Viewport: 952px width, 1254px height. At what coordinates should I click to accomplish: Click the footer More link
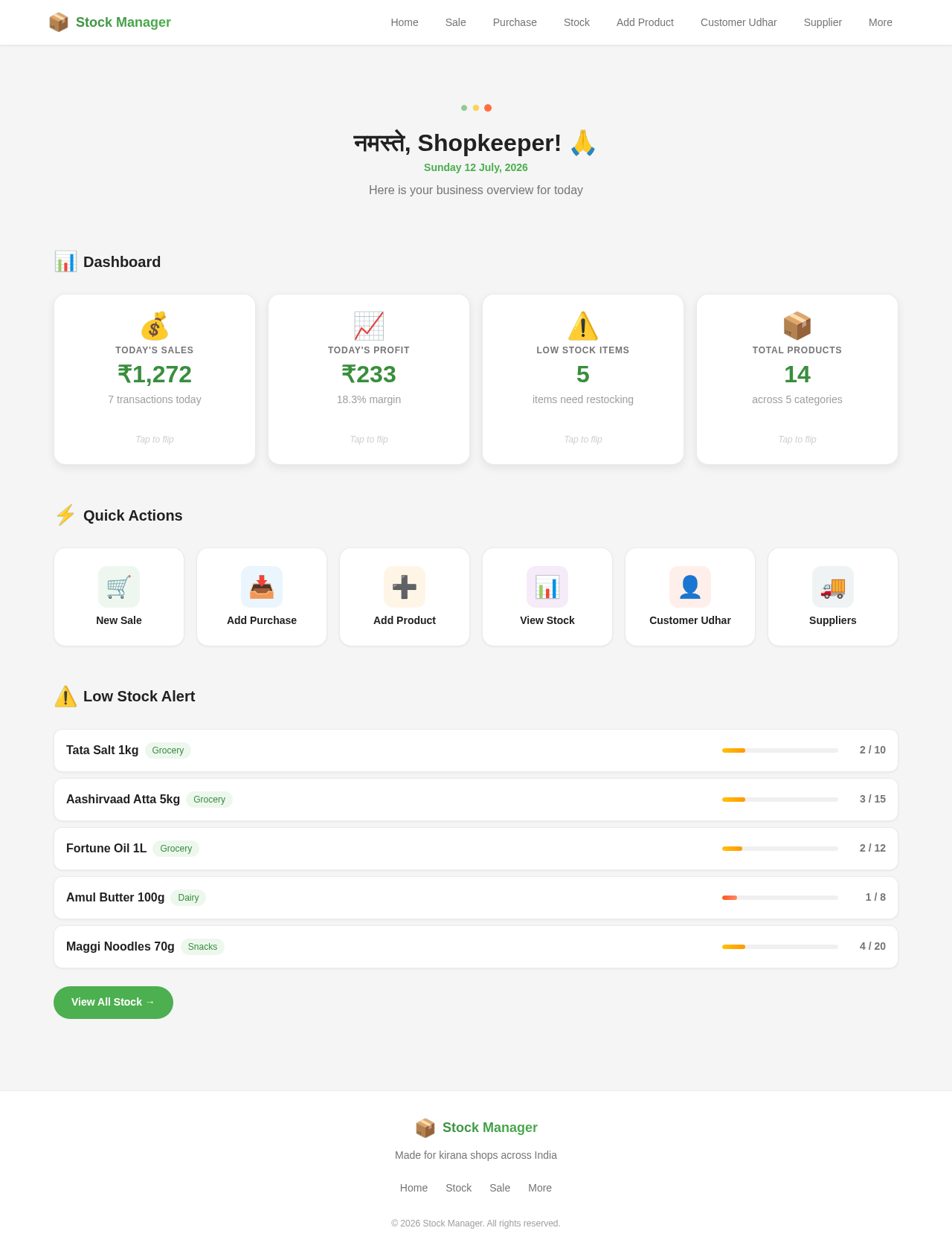540,1188
